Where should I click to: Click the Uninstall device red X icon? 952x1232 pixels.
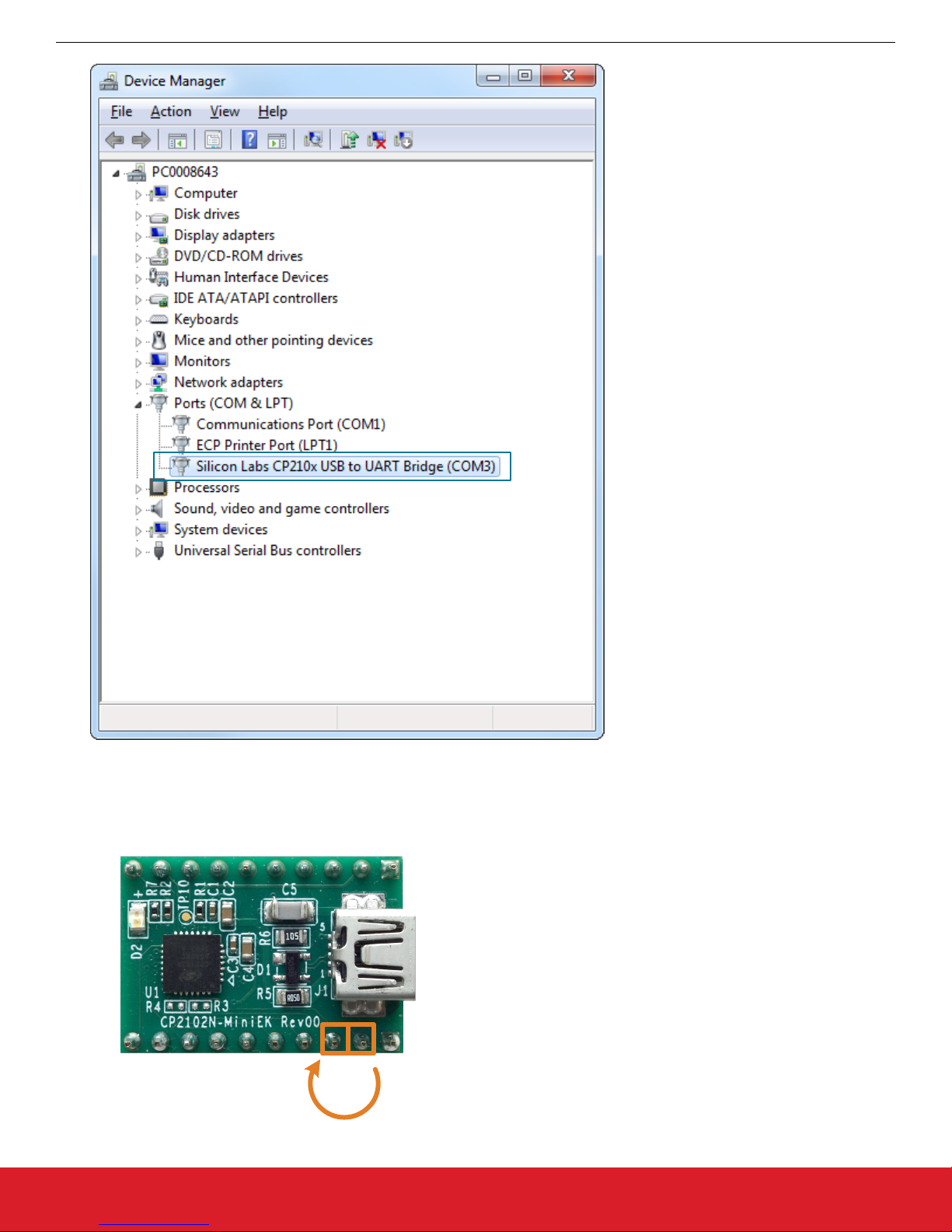(x=377, y=140)
